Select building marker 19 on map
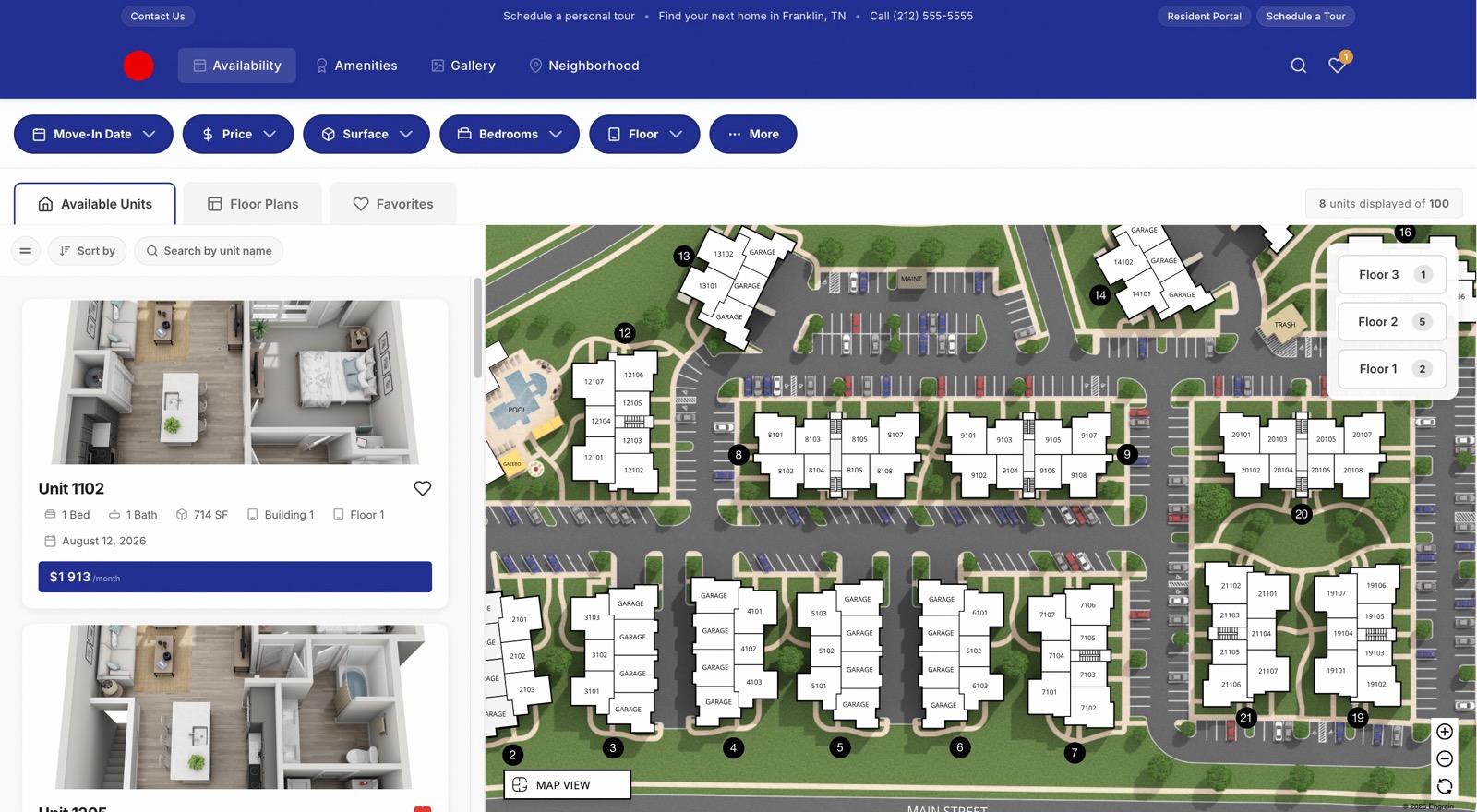This screenshot has width=1477, height=812. (1357, 717)
